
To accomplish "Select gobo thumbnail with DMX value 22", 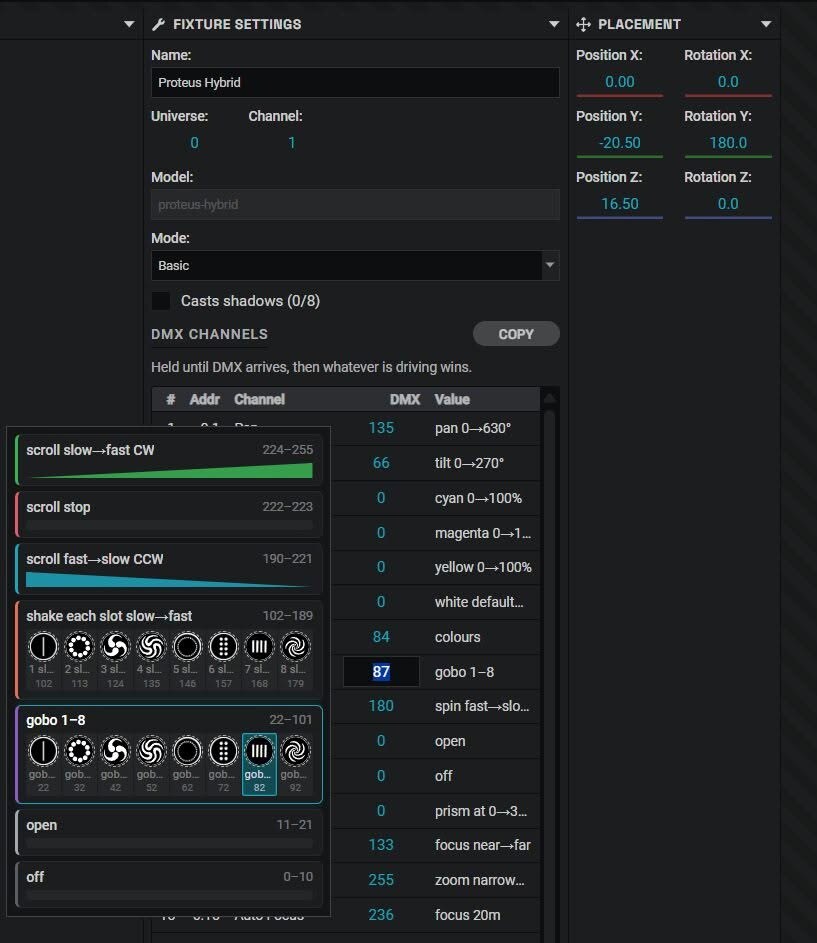I will 43,764.
